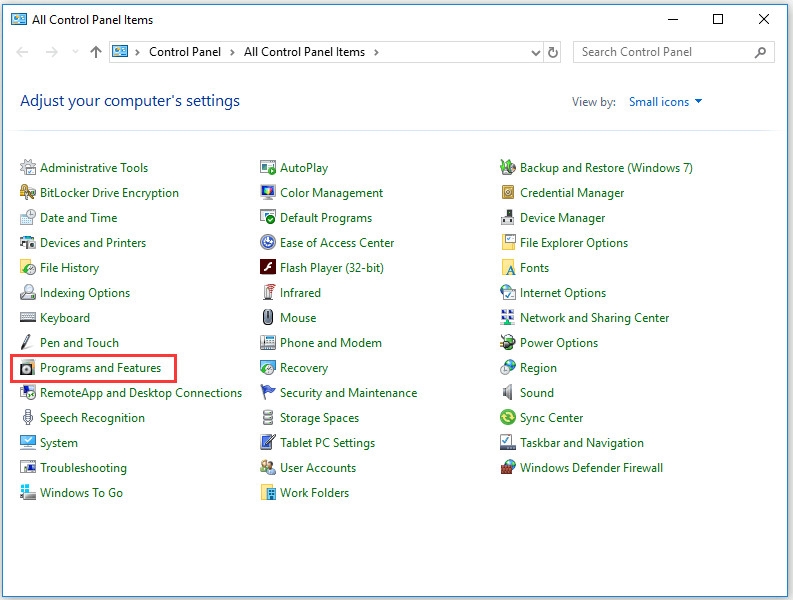Click the Power Options icon
This screenshot has width=793, height=600.
pos(508,342)
